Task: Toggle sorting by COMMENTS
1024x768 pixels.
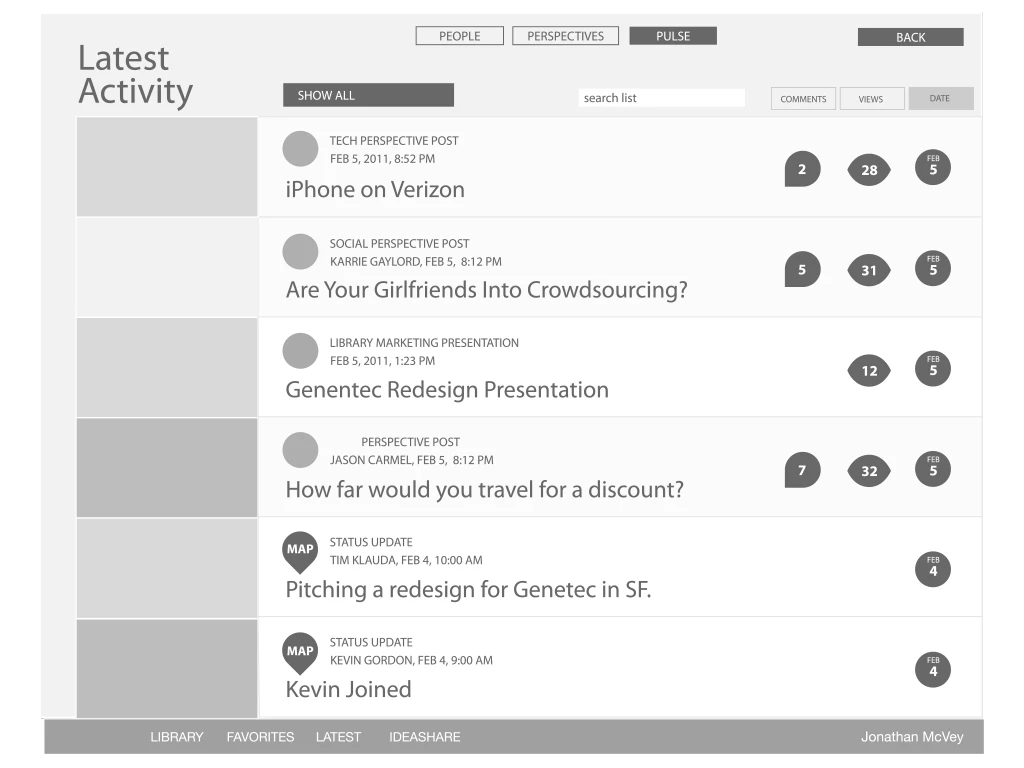Action: 803,98
